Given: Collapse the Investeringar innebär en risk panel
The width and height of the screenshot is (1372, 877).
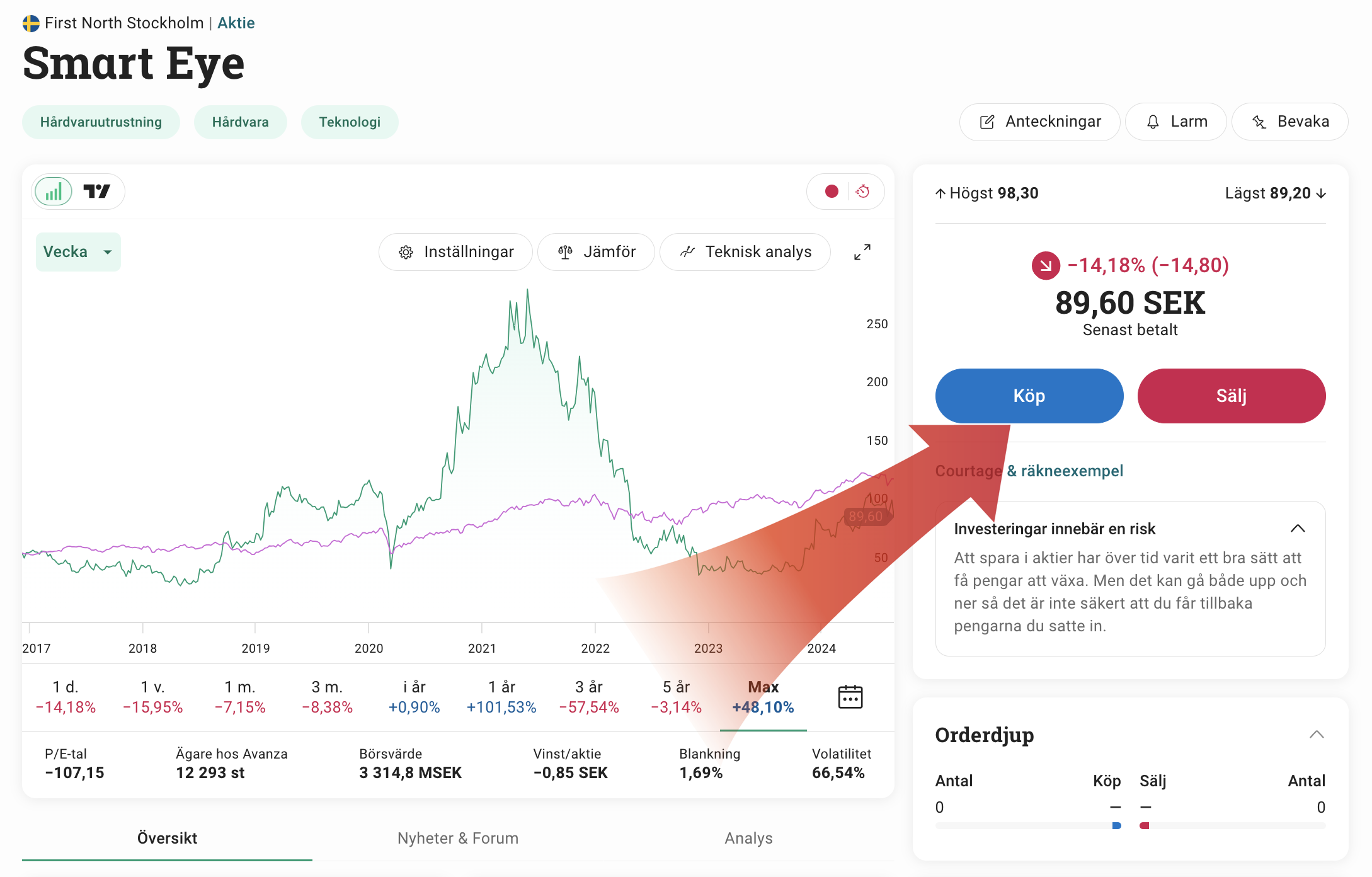Looking at the screenshot, I should pyautogui.click(x=1298, y=529).
